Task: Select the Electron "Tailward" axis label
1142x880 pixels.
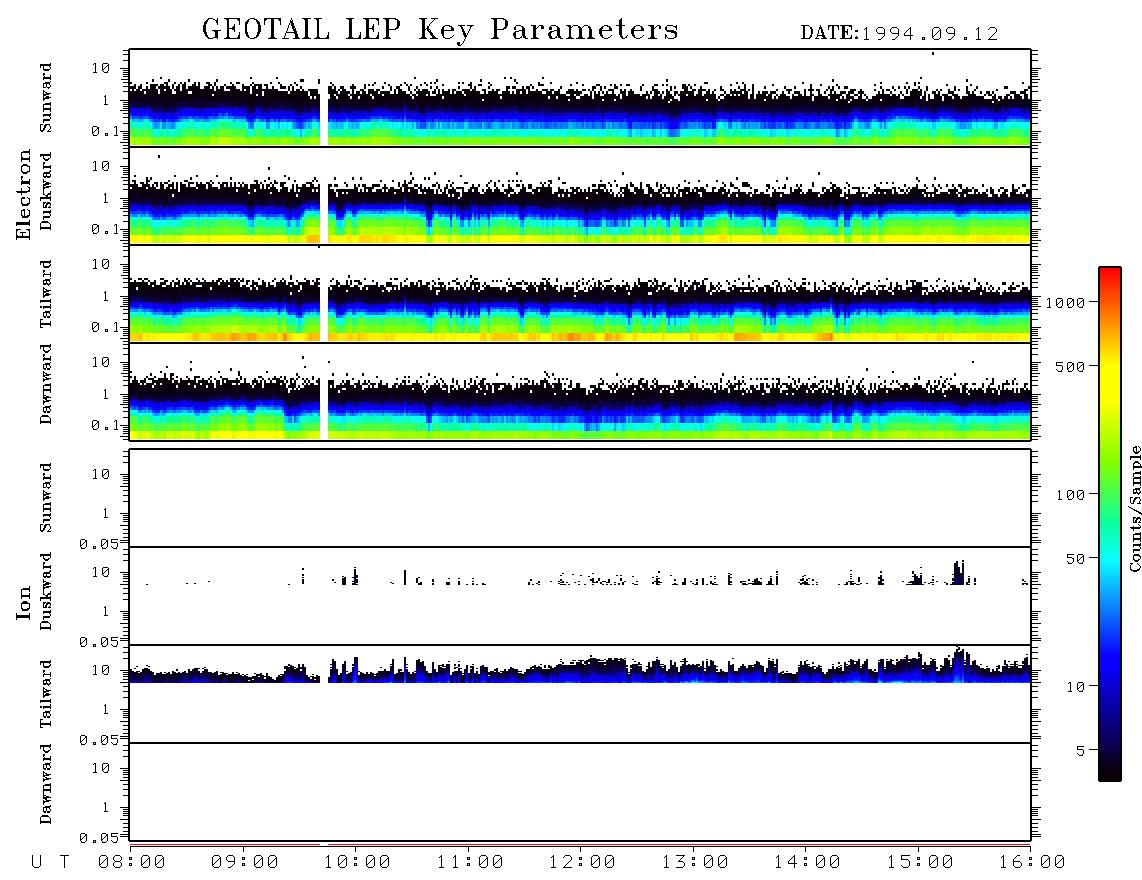Action: tap(46, 294)
